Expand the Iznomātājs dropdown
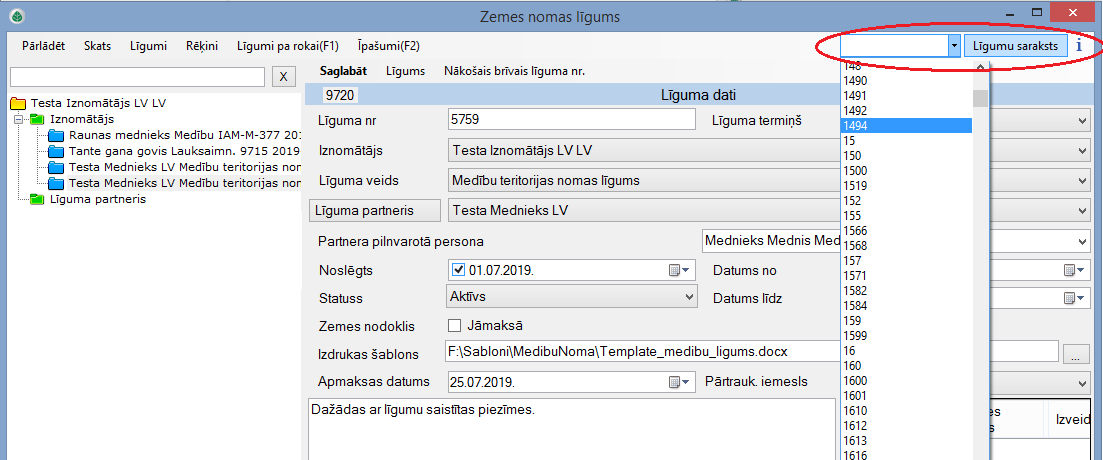The width and height of the screenshot is (1103, 460). [1083, 151]
